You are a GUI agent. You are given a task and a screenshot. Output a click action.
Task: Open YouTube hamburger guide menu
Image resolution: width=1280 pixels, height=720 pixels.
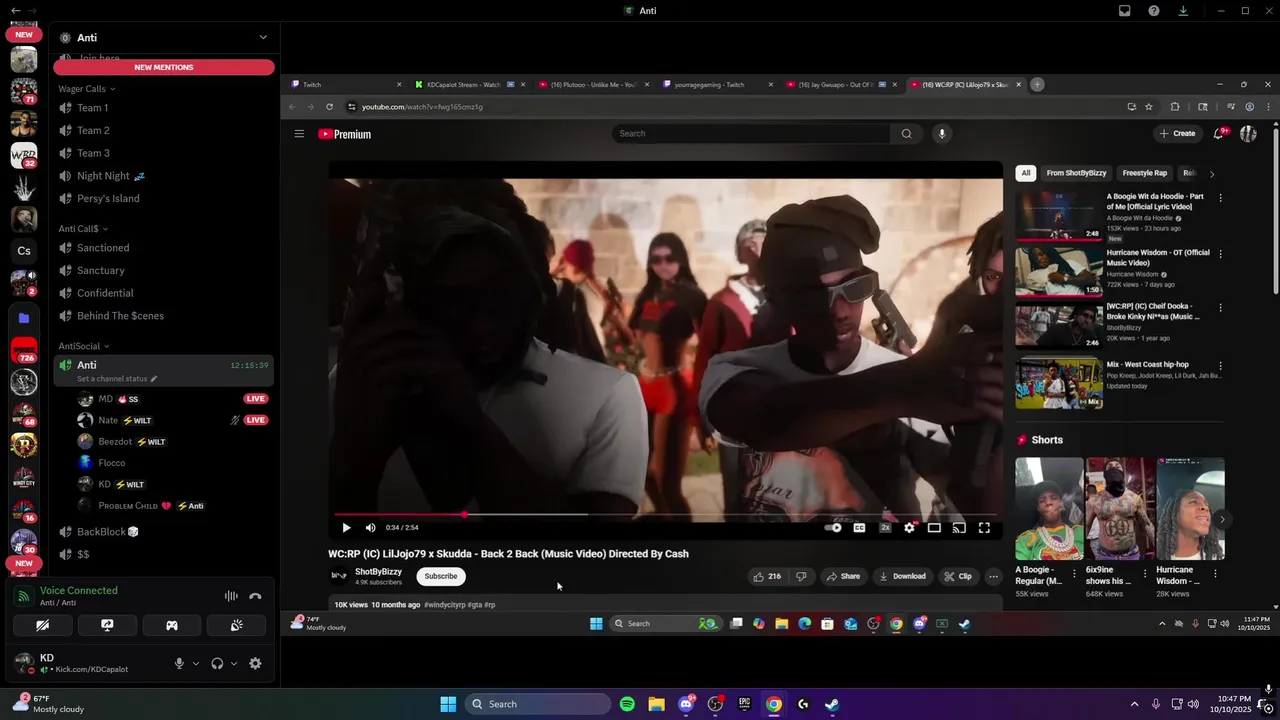(x=299, y=134)
